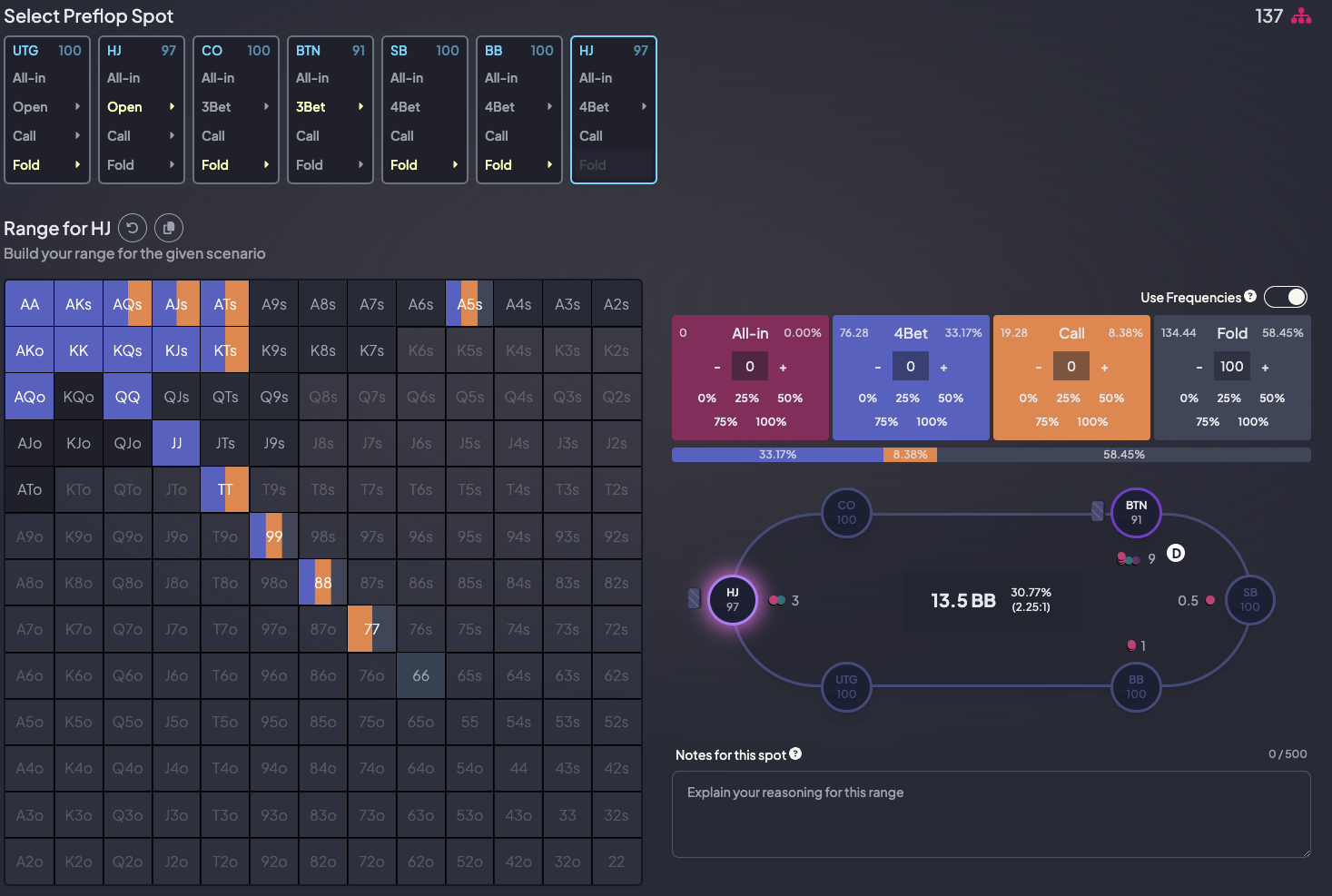Decrease the 4Bet frequency with minus
This screenshot has height=896, width=1332.
[878, 367]
